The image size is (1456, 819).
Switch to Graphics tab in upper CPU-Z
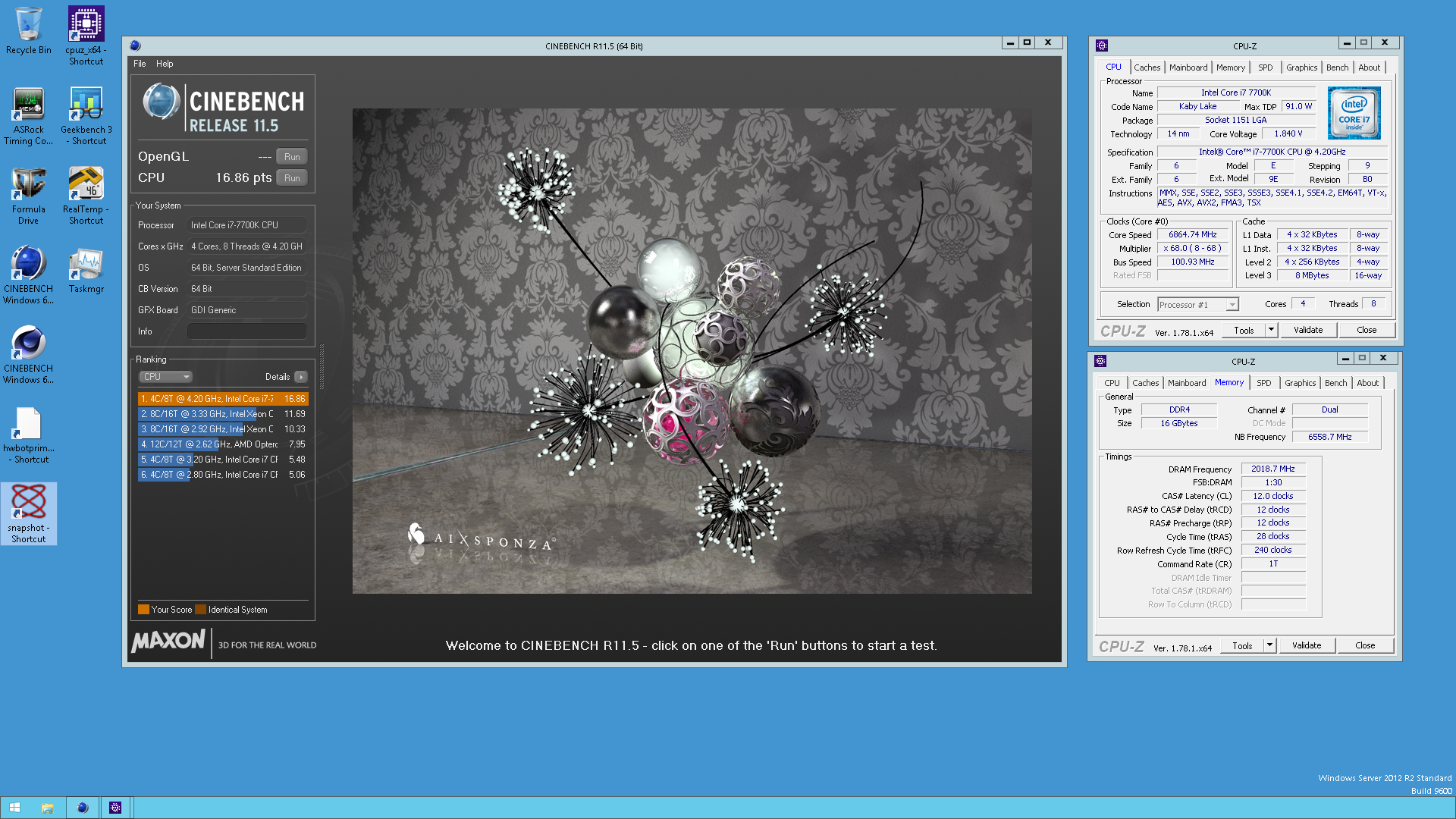pyautogui.click(x=1301, y=67)
